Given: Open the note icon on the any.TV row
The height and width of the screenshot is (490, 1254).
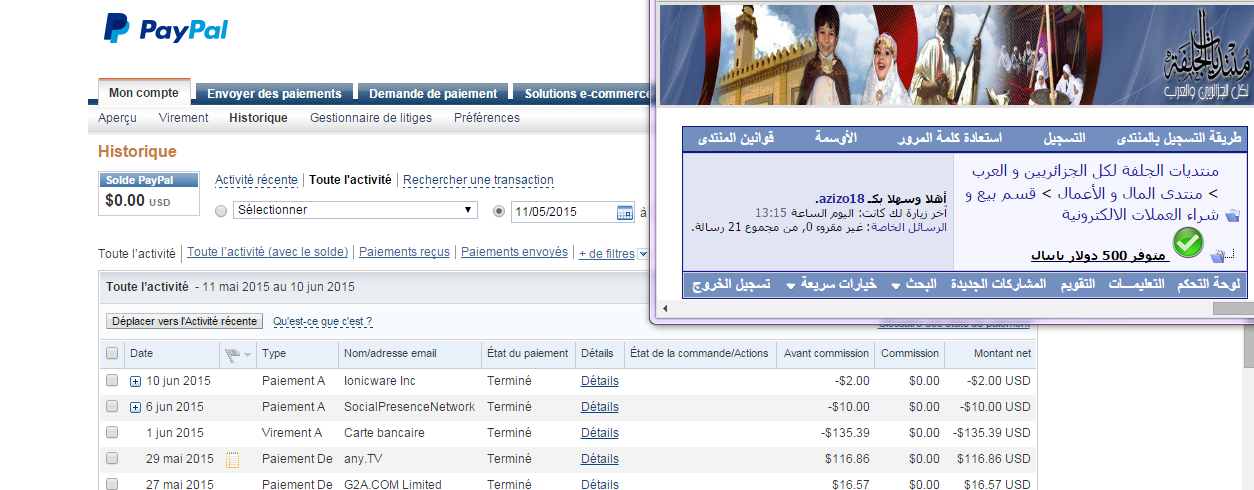Looking at the screenshot, I should pos(233,460).
